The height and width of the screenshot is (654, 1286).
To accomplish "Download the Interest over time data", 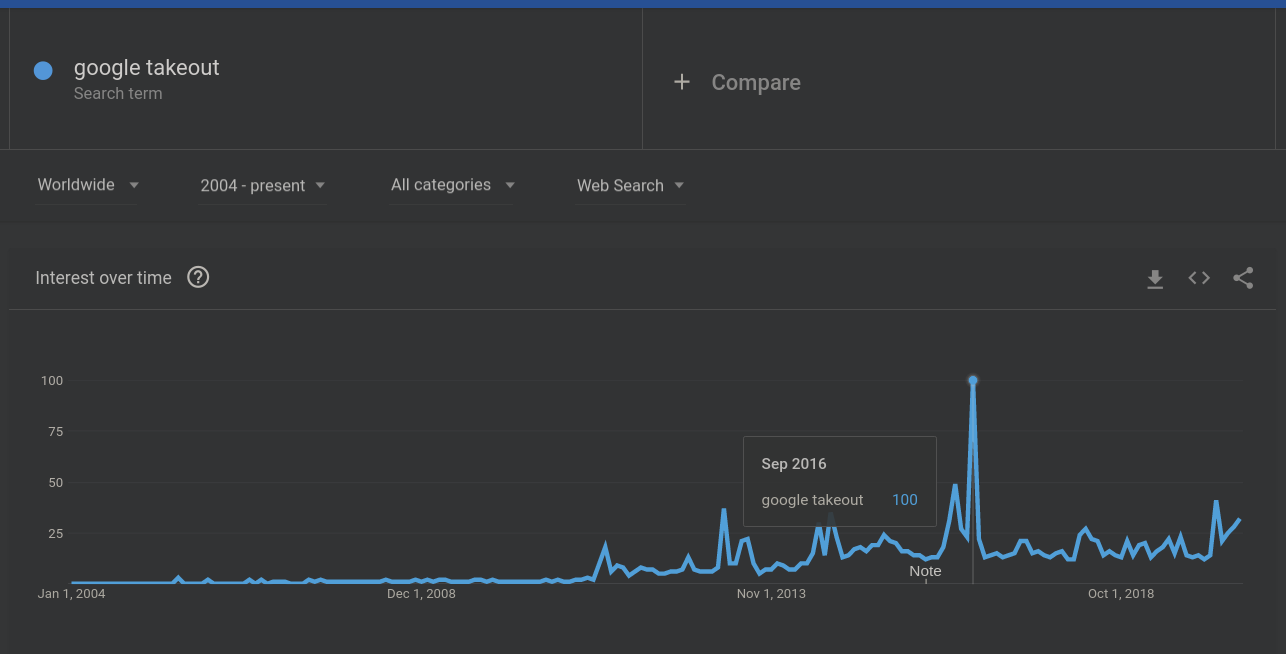I will pyautogui.click(x=1155, y=279).
